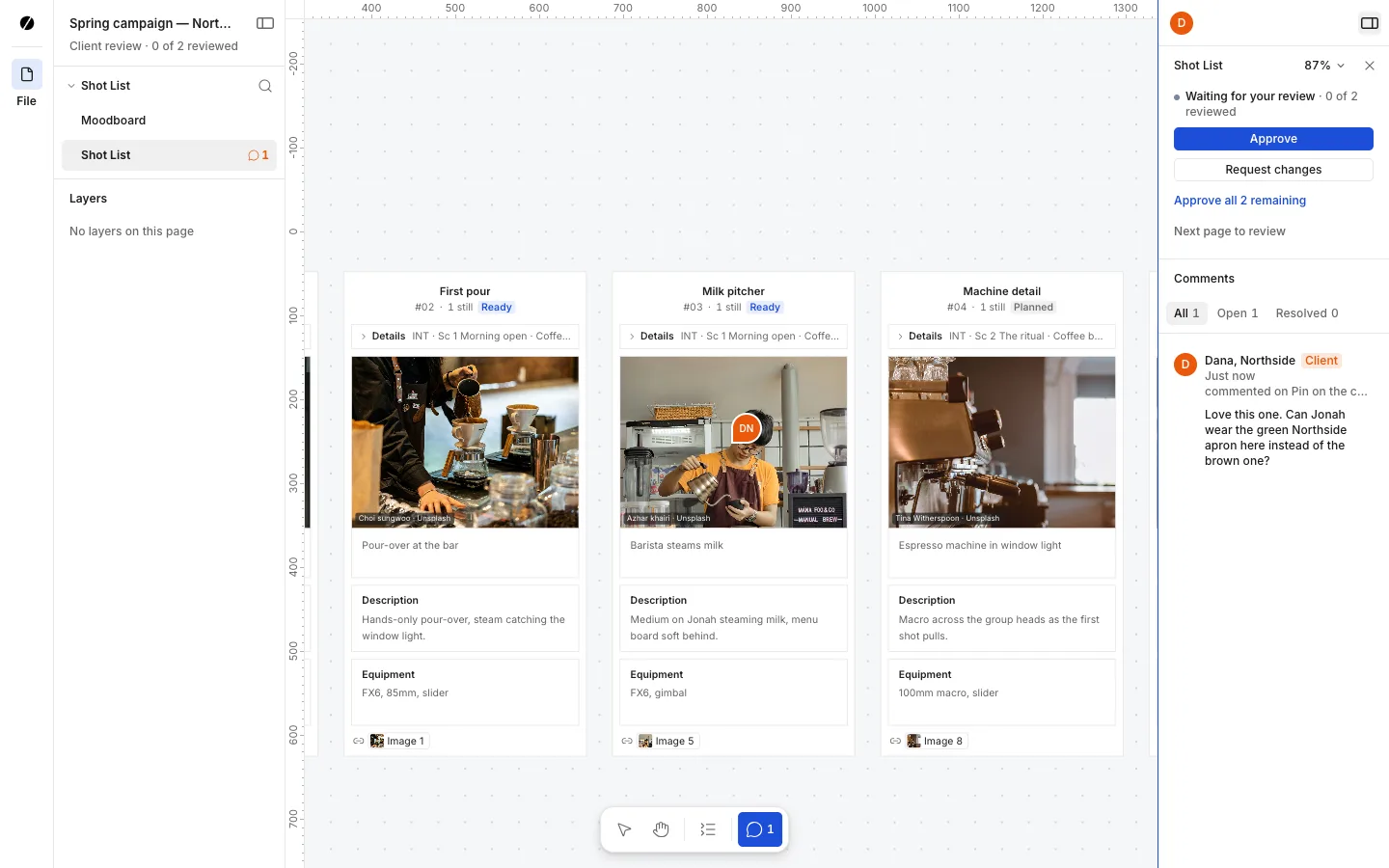Screen dimensions: 1389x868
Task: Switch to the Resolved 0 tab
Action: click(x=1307, y=313)
